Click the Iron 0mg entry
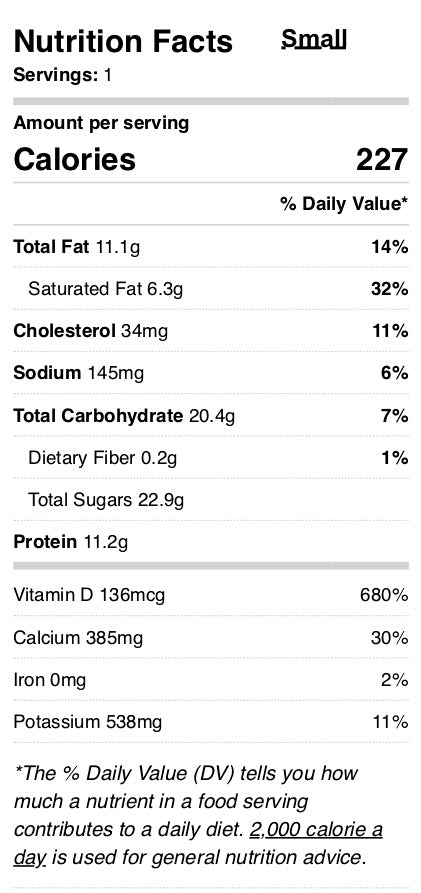The width and height of the screenshot is (421, 893). tap(50, 680)
